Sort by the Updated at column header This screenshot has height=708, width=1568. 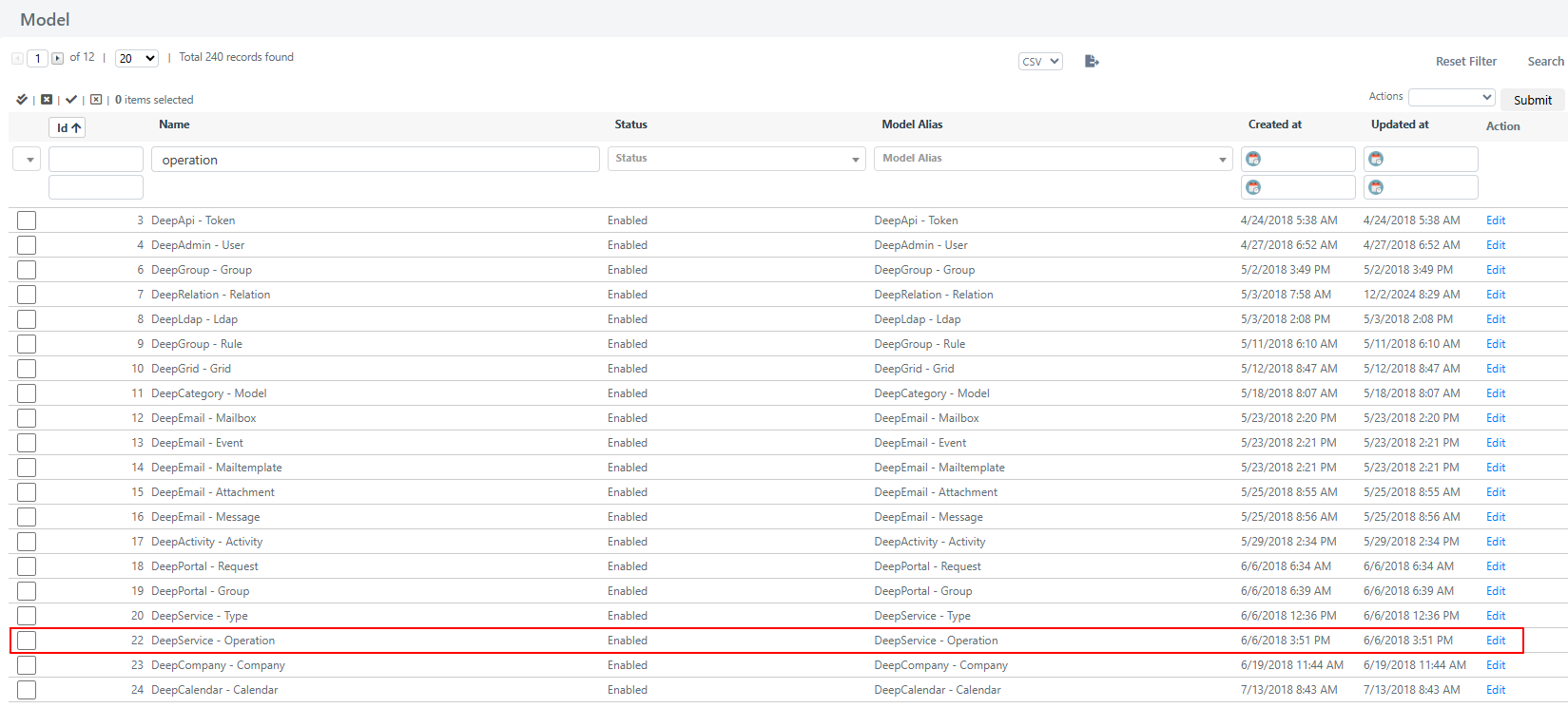(1400, 124)
